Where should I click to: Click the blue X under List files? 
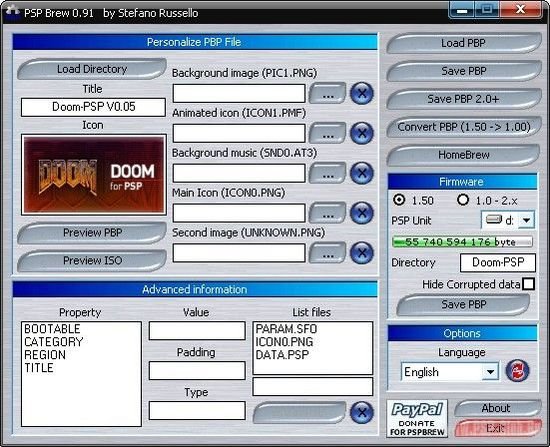362,412
